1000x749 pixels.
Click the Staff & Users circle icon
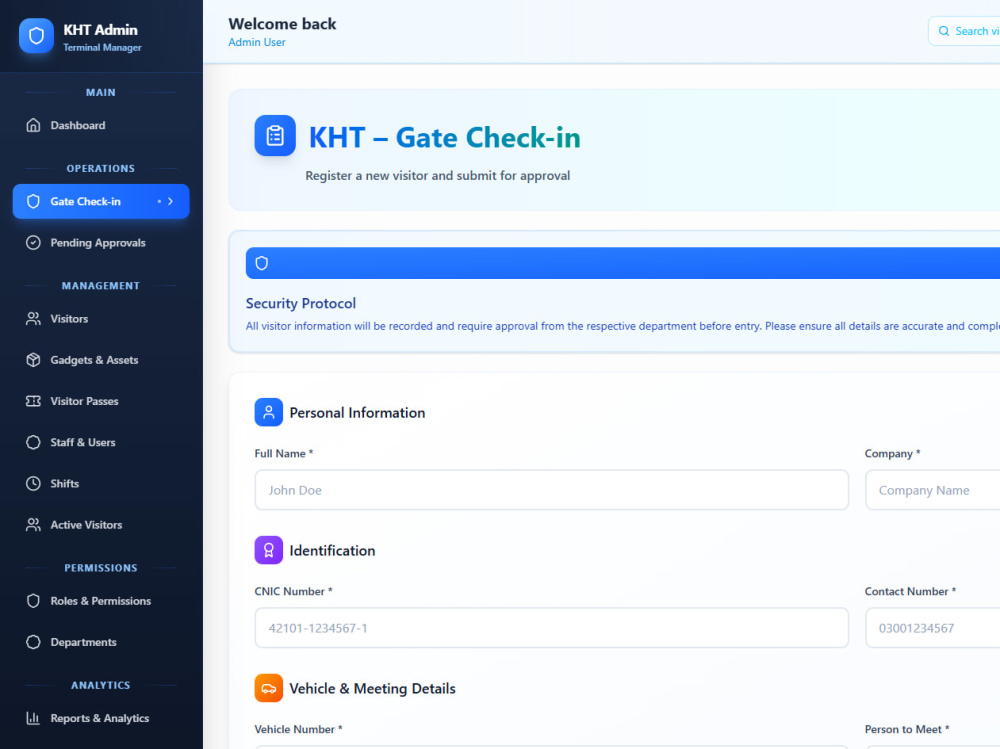tap(33, 442)
